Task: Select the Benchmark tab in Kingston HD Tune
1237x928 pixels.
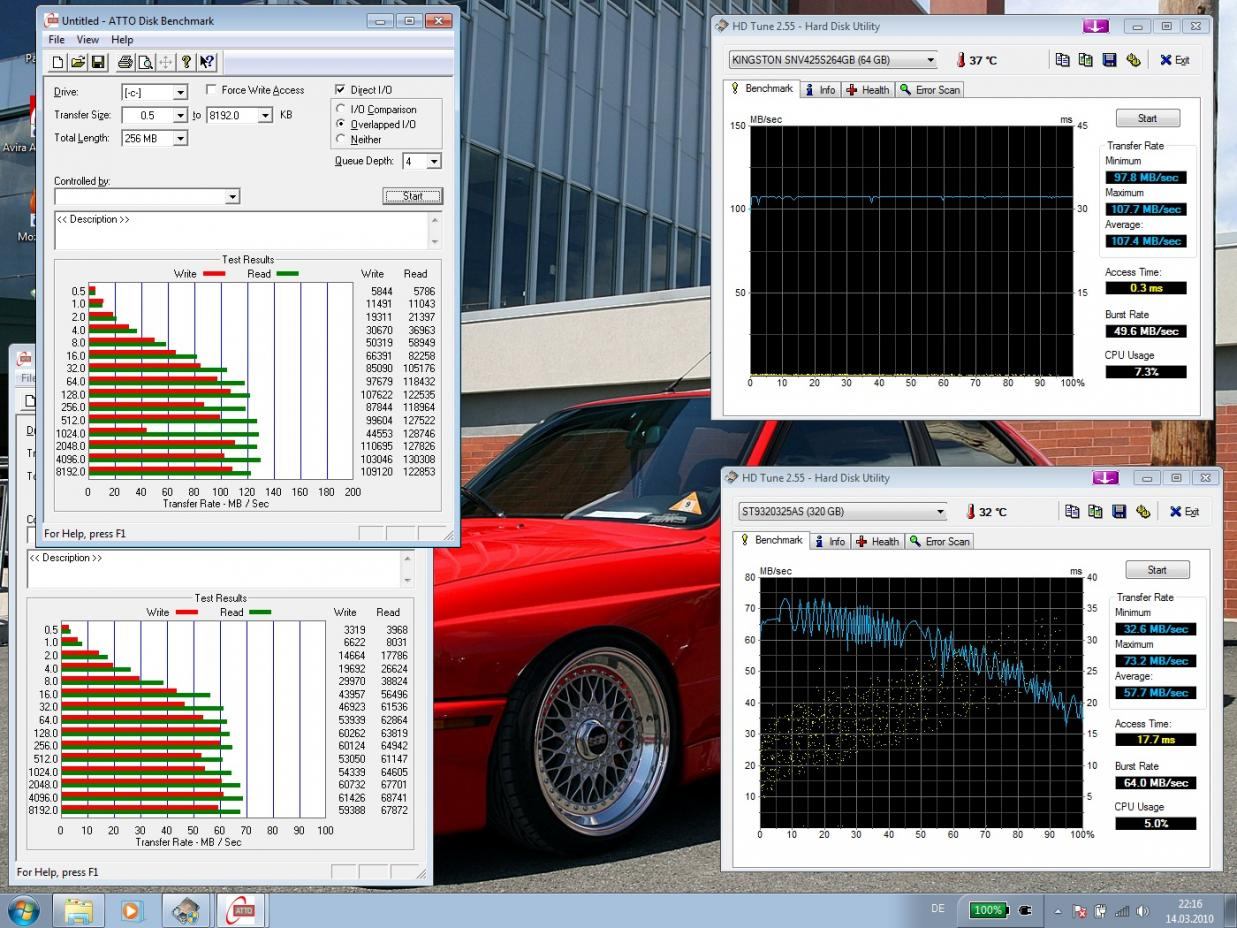Action: click(762, 89)
